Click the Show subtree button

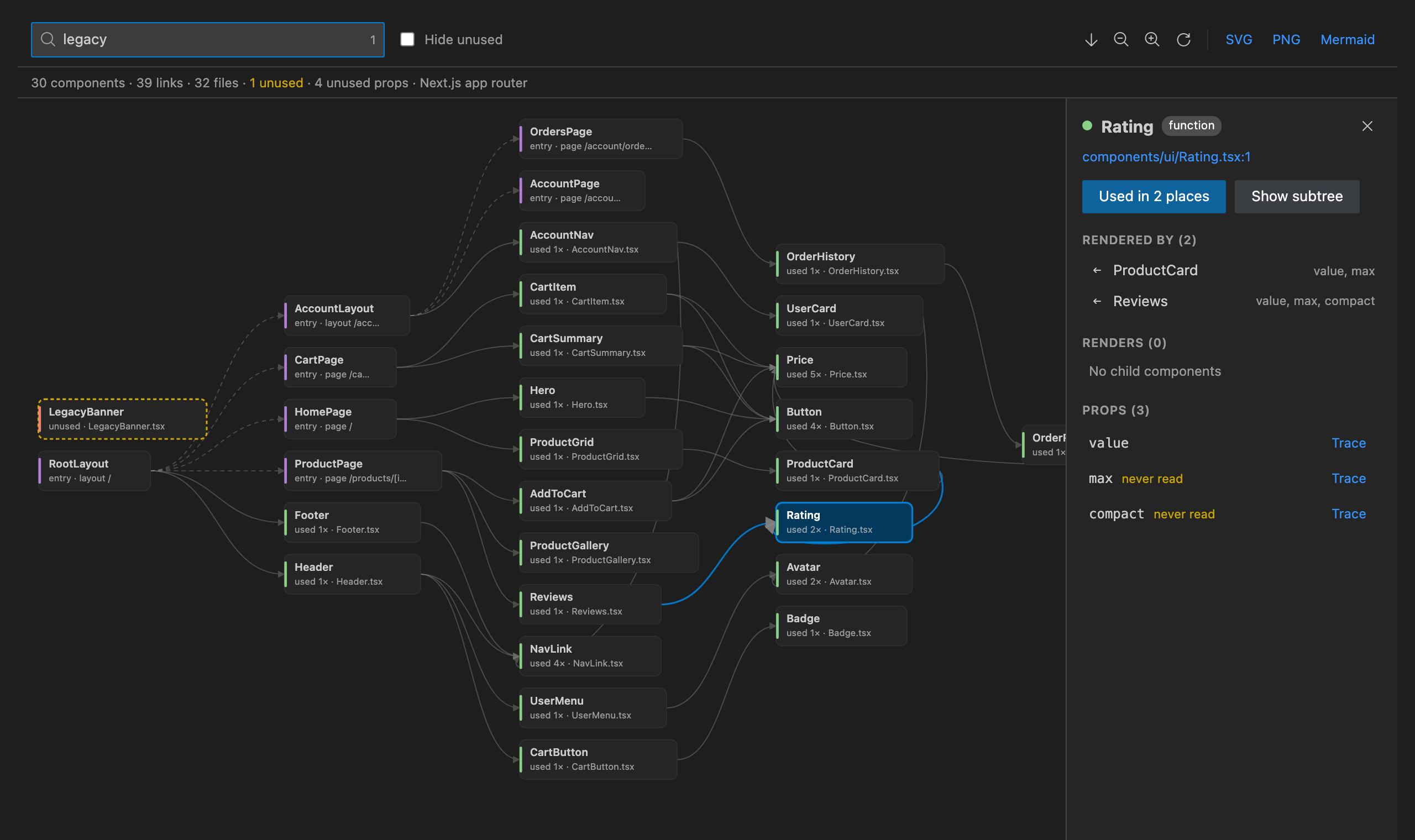[x=1297, y=196]
